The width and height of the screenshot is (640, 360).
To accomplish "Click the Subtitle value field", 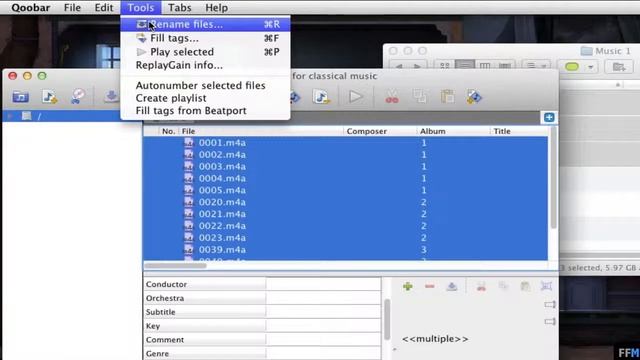I will pos(323,312).
